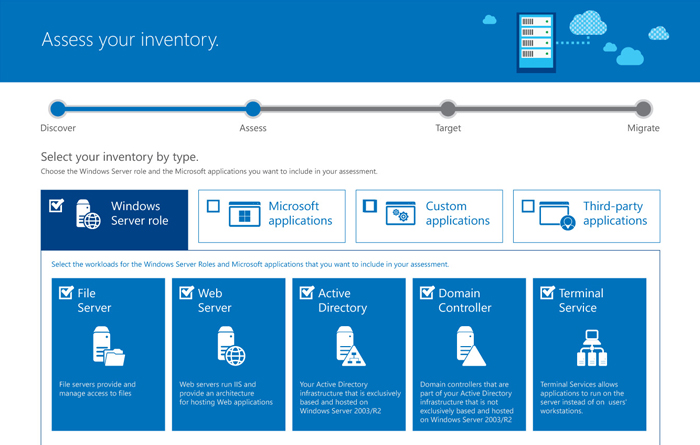This screenshot has width=700, height=445.
Task: Check the Third-party applications checkbox
Action: 528,207
